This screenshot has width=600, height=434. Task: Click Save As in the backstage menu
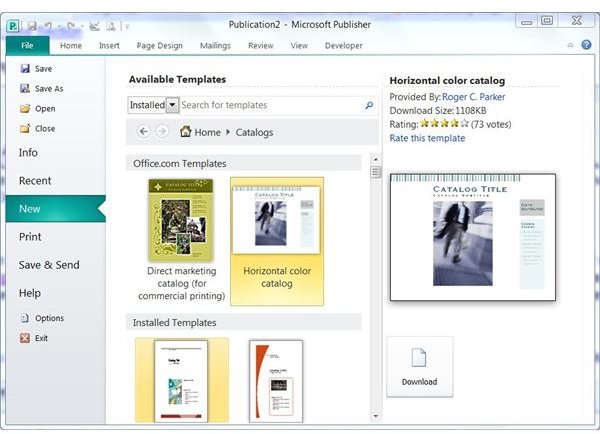pos(41,88)
